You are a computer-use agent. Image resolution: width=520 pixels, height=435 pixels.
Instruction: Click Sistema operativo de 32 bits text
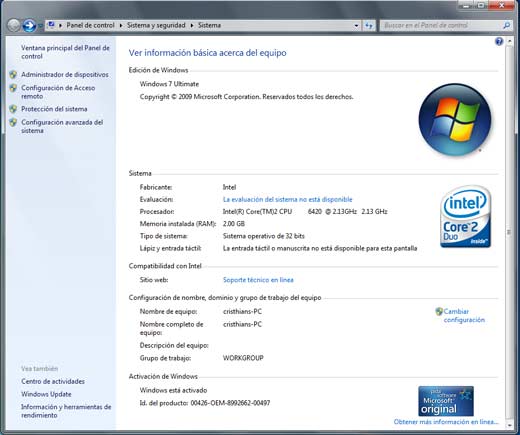[263, 236]
